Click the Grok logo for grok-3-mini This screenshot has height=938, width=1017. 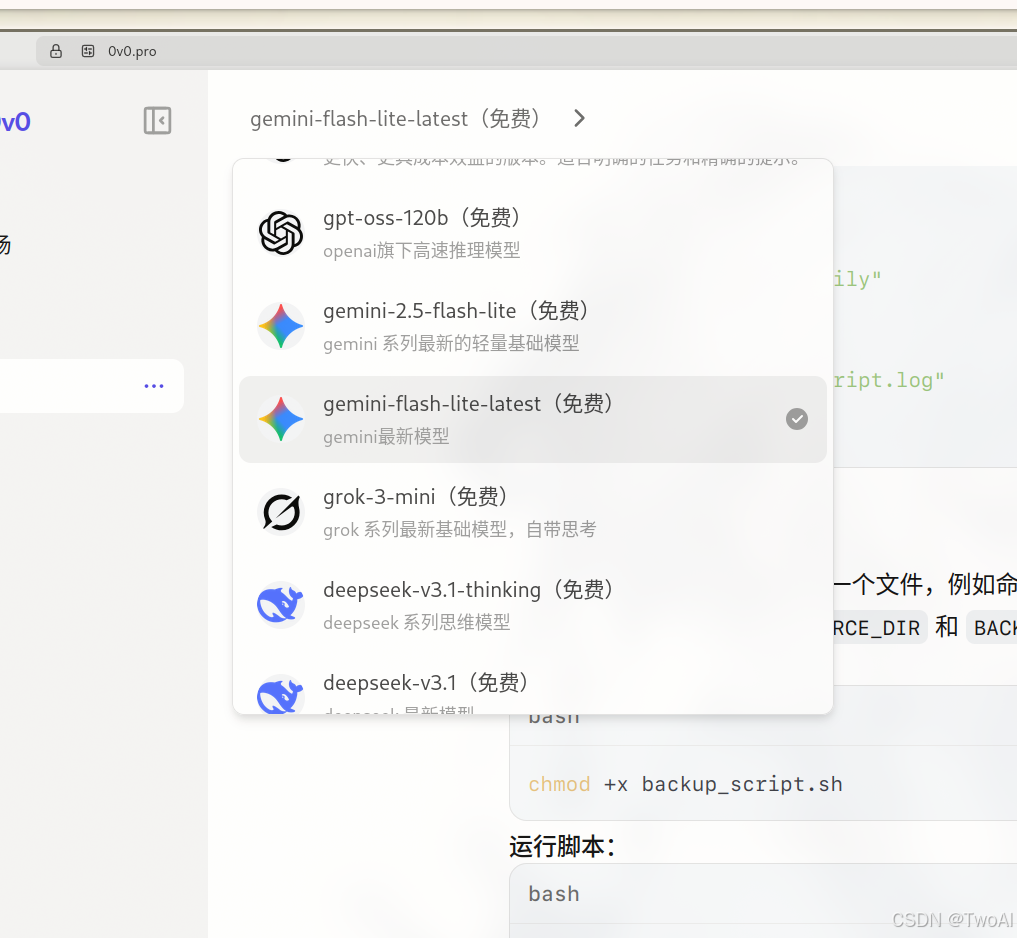281,512
